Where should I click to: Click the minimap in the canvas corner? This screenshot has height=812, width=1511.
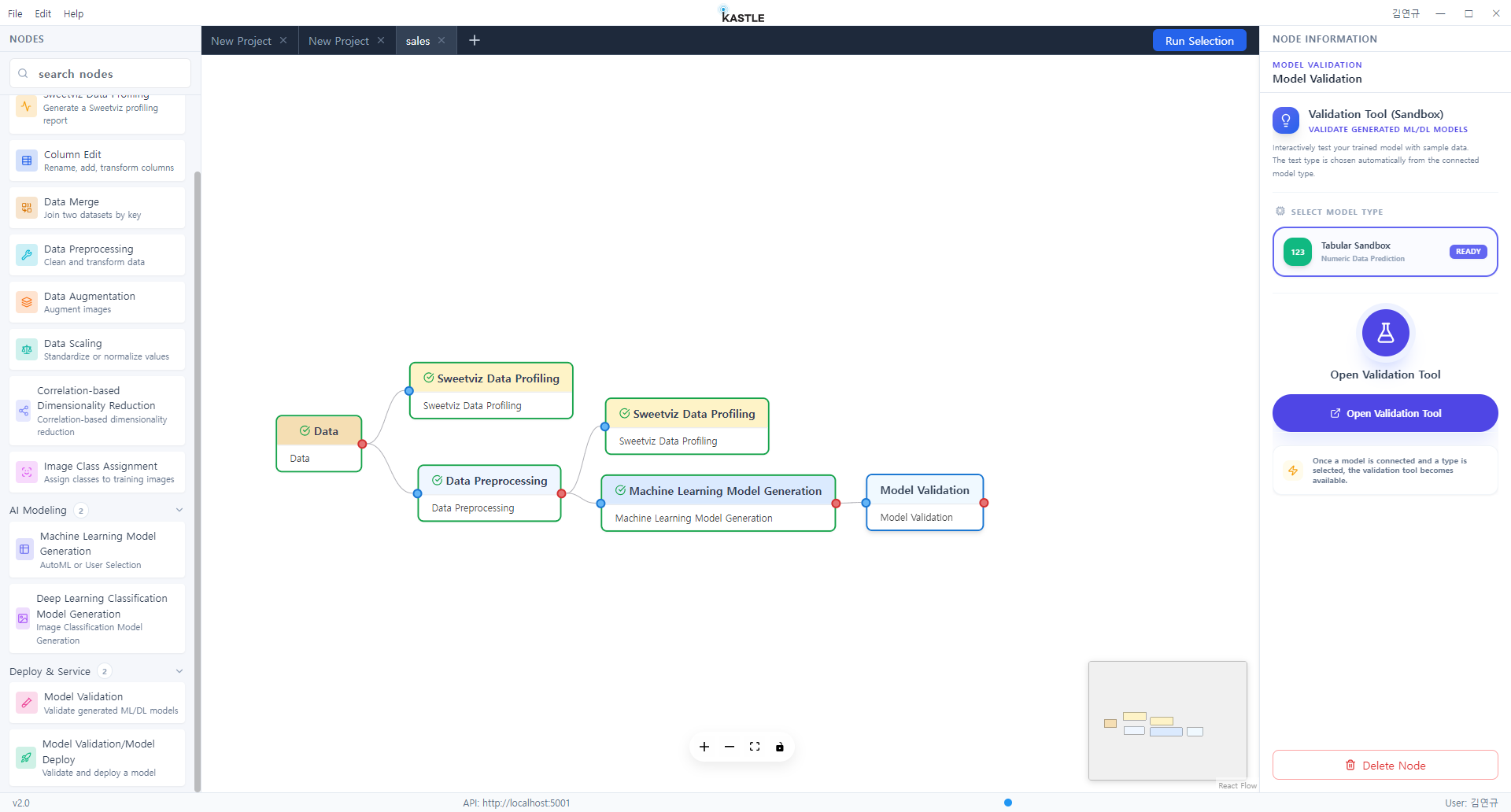coord(1168,721)
